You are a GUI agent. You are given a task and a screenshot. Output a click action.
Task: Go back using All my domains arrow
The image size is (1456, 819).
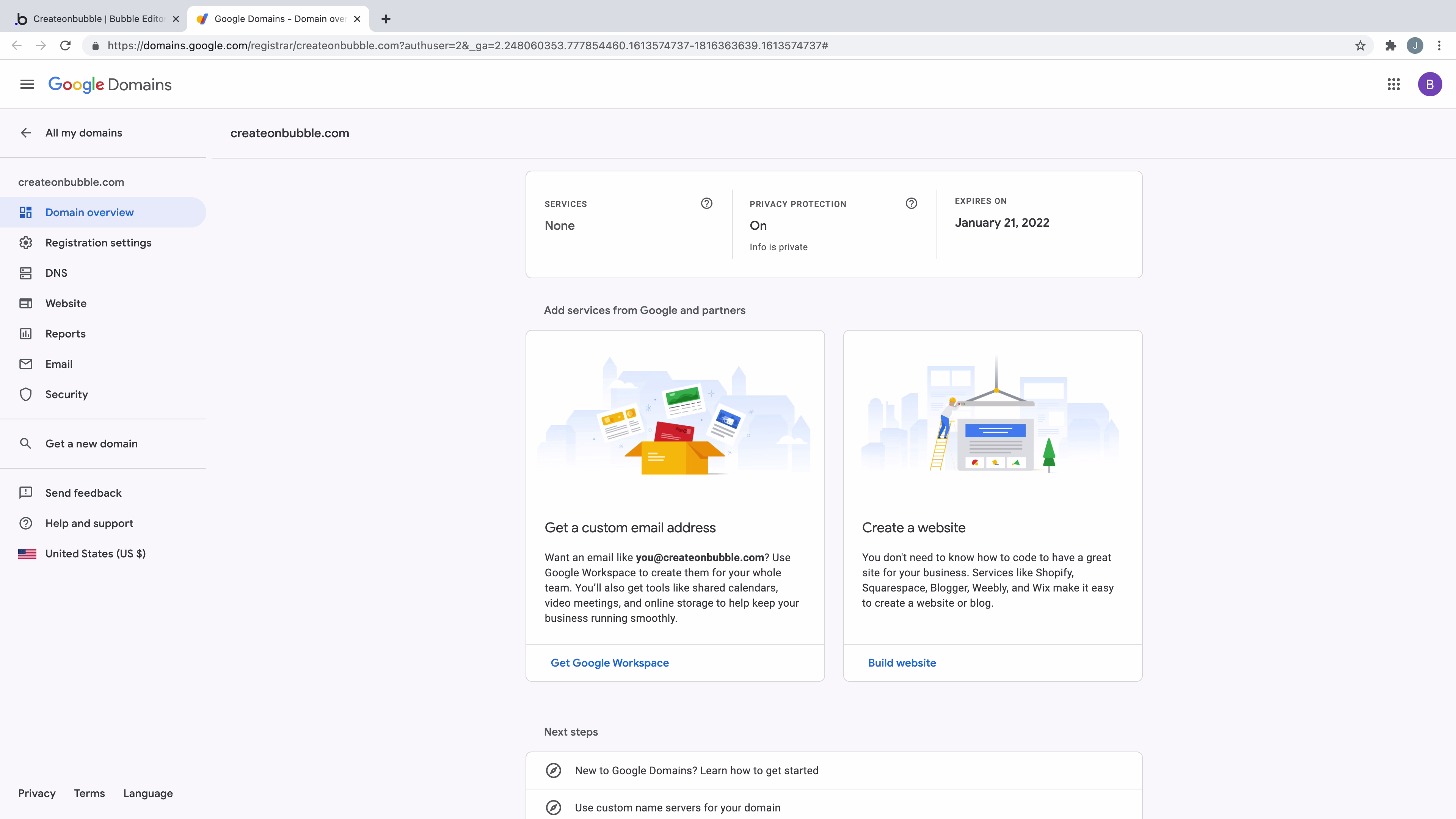pyautogui.click(x=26, y=132)
